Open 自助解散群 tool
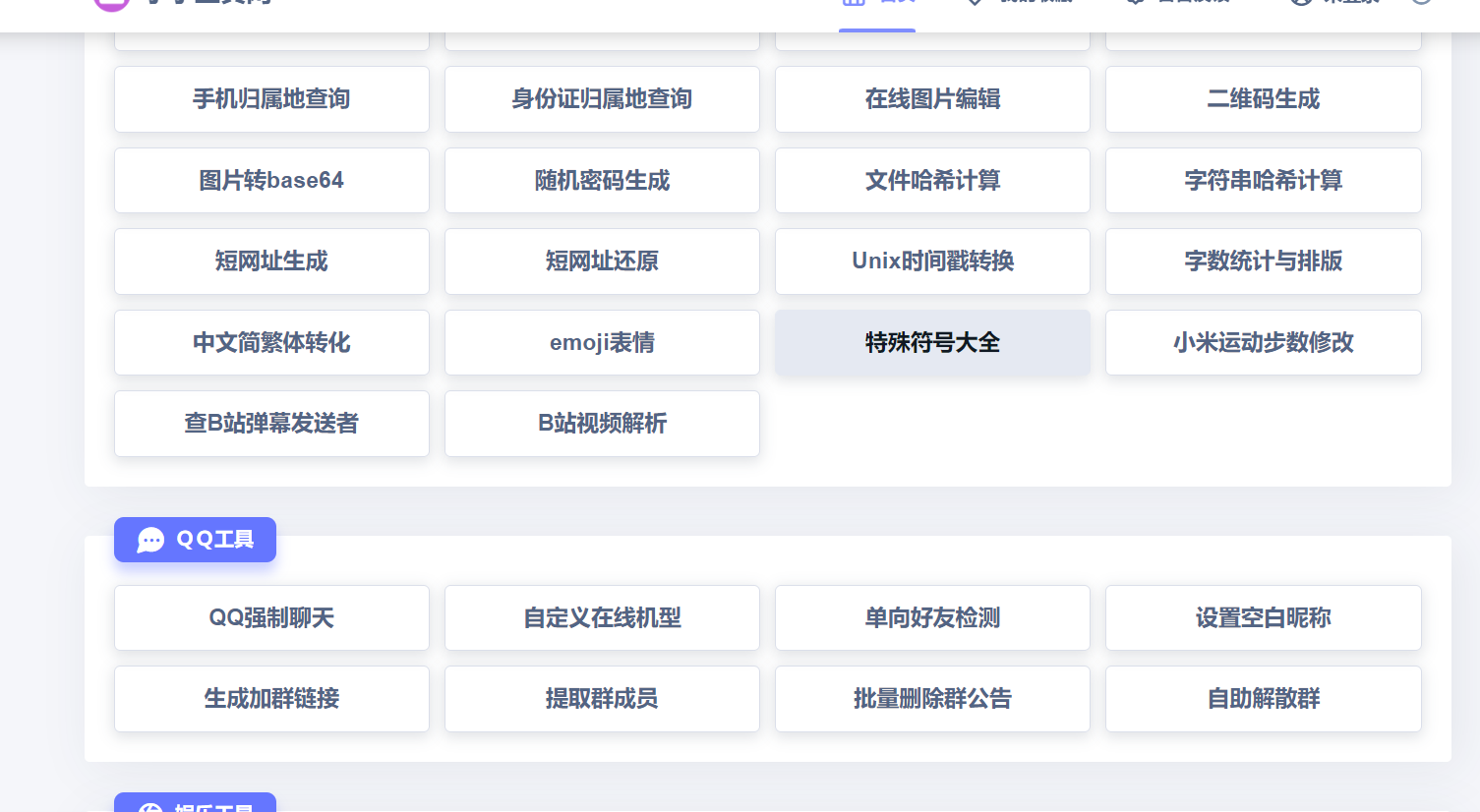The image size is (1480, 812). coord(1263,699)
